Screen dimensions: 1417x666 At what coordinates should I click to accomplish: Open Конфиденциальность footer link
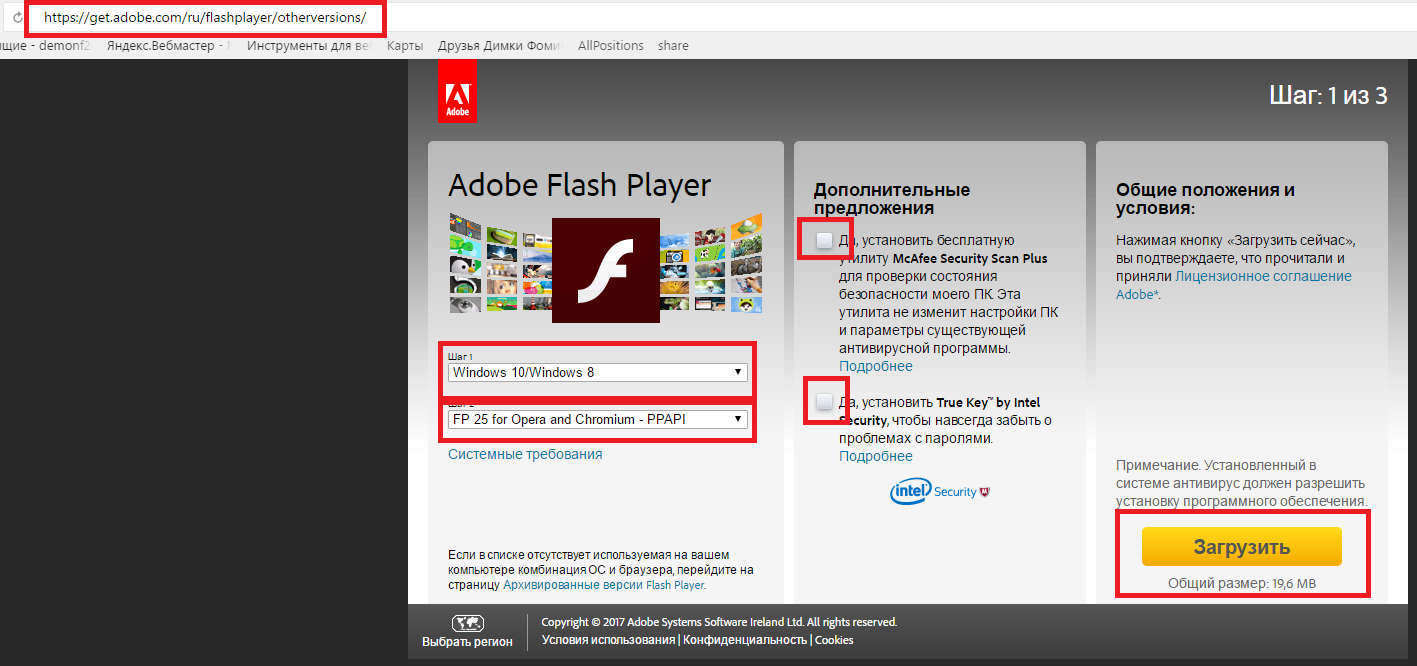coord(745,640)
